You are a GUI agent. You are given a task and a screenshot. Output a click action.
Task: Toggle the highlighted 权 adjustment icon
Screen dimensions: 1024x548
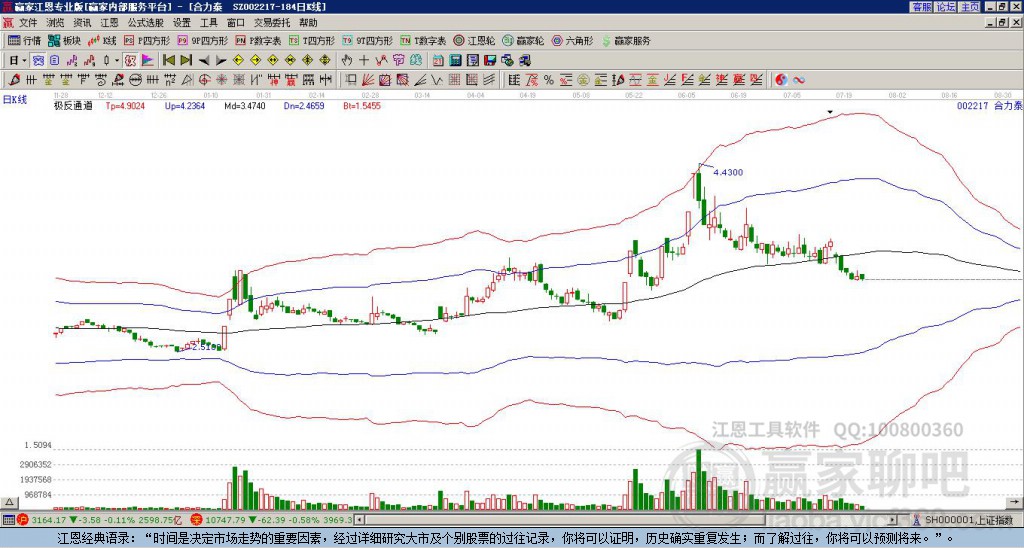point(130,61)
